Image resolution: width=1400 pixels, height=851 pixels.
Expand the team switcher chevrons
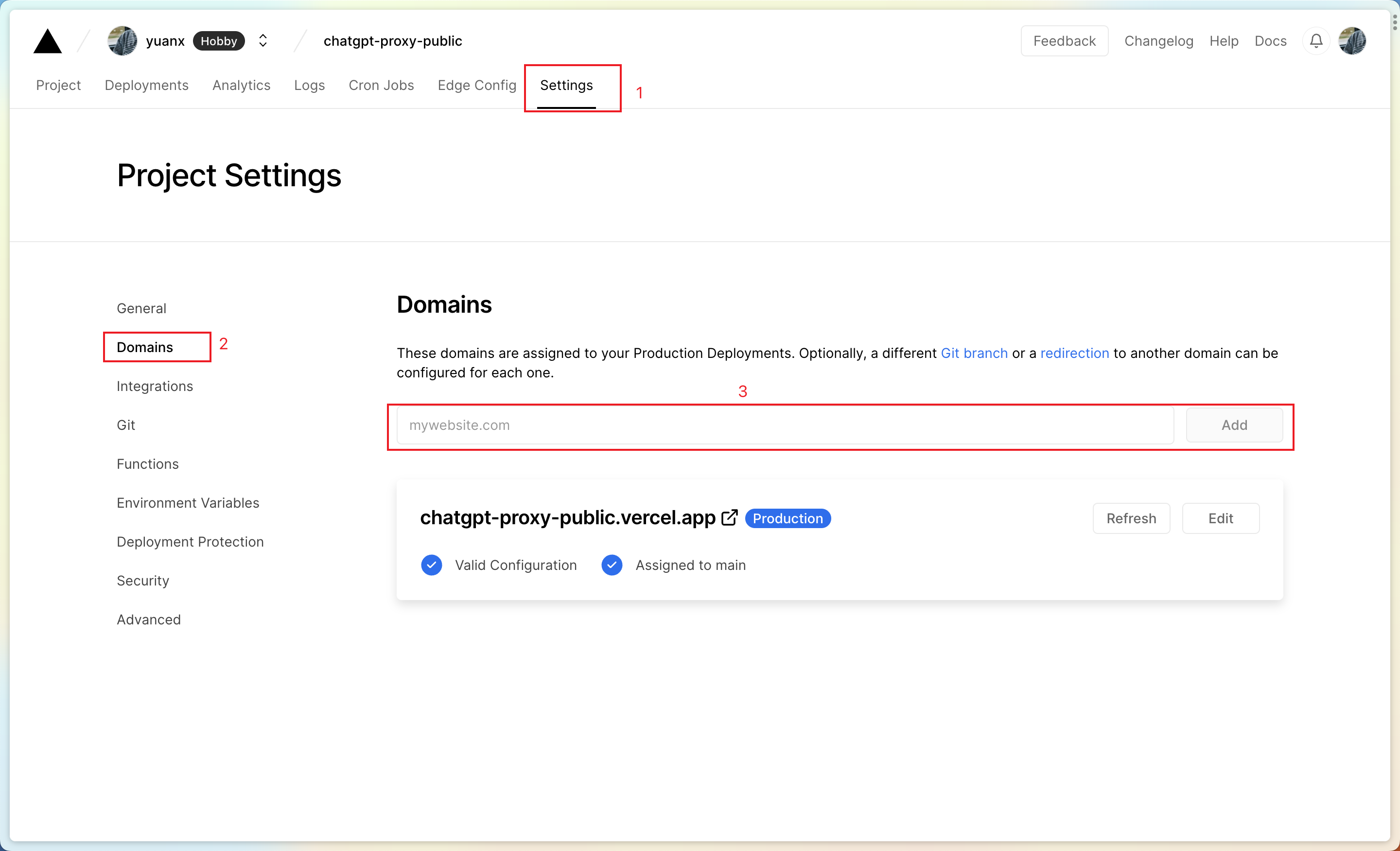tap(262, 41)
